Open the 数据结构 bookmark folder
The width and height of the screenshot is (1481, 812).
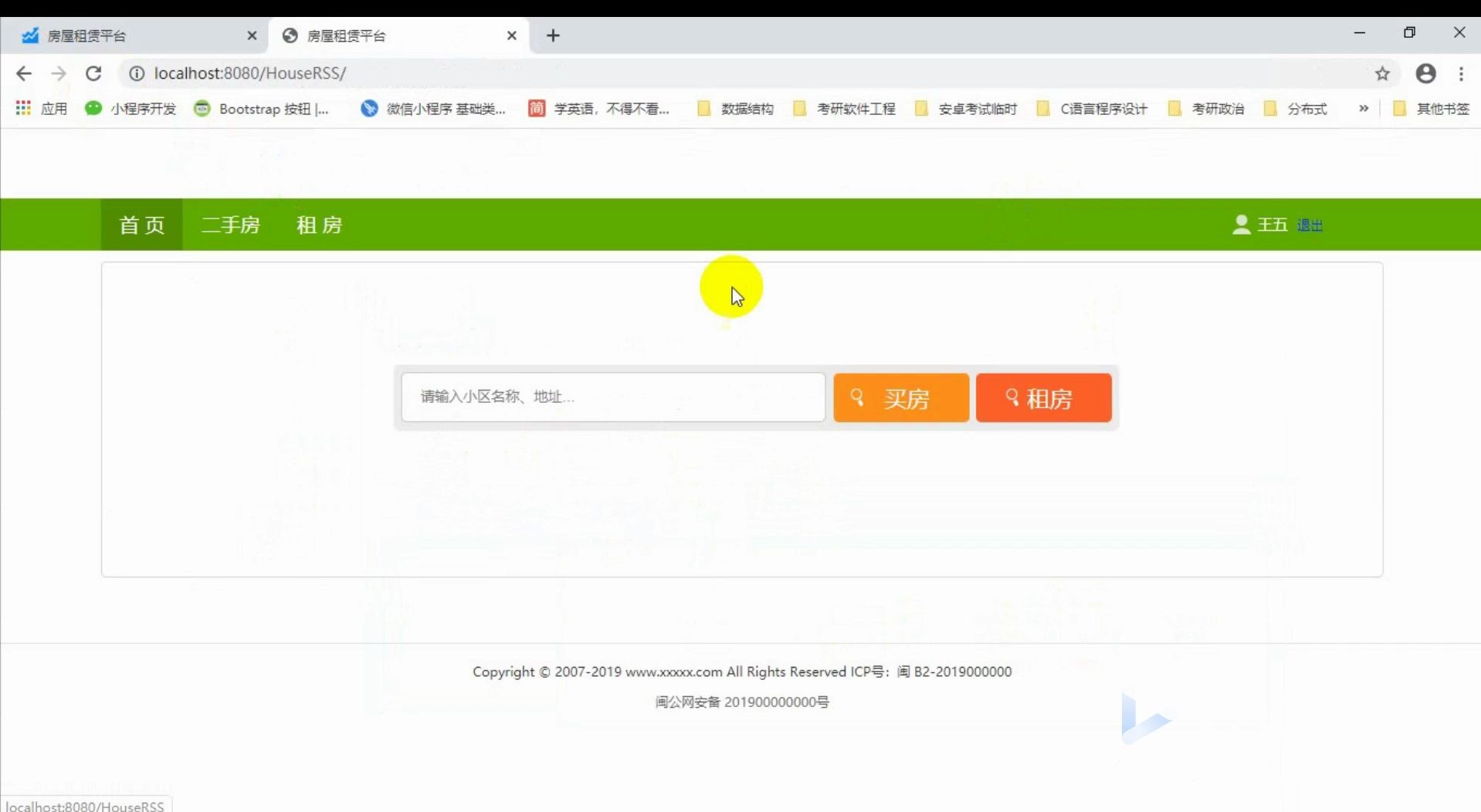tap(735, 109)
